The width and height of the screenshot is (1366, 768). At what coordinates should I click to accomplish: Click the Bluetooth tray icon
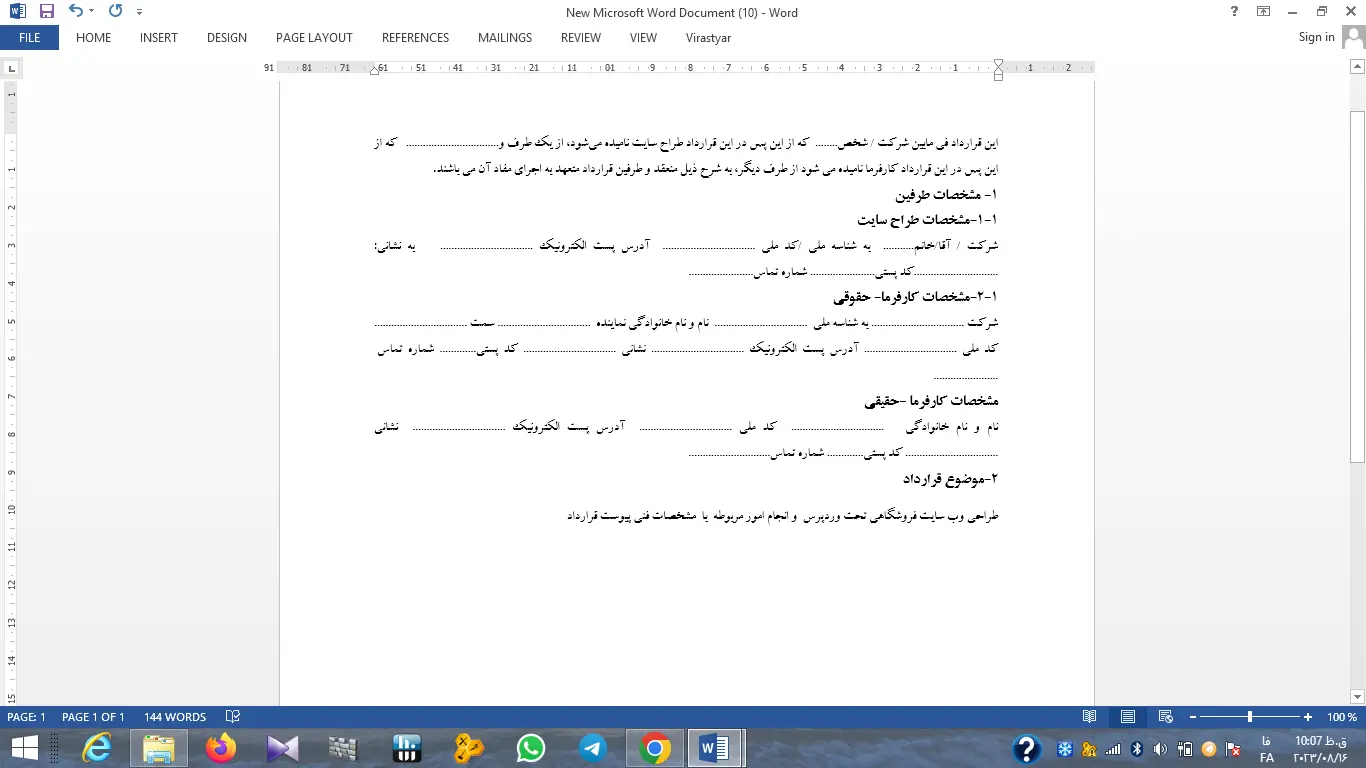click(1137, 749)
